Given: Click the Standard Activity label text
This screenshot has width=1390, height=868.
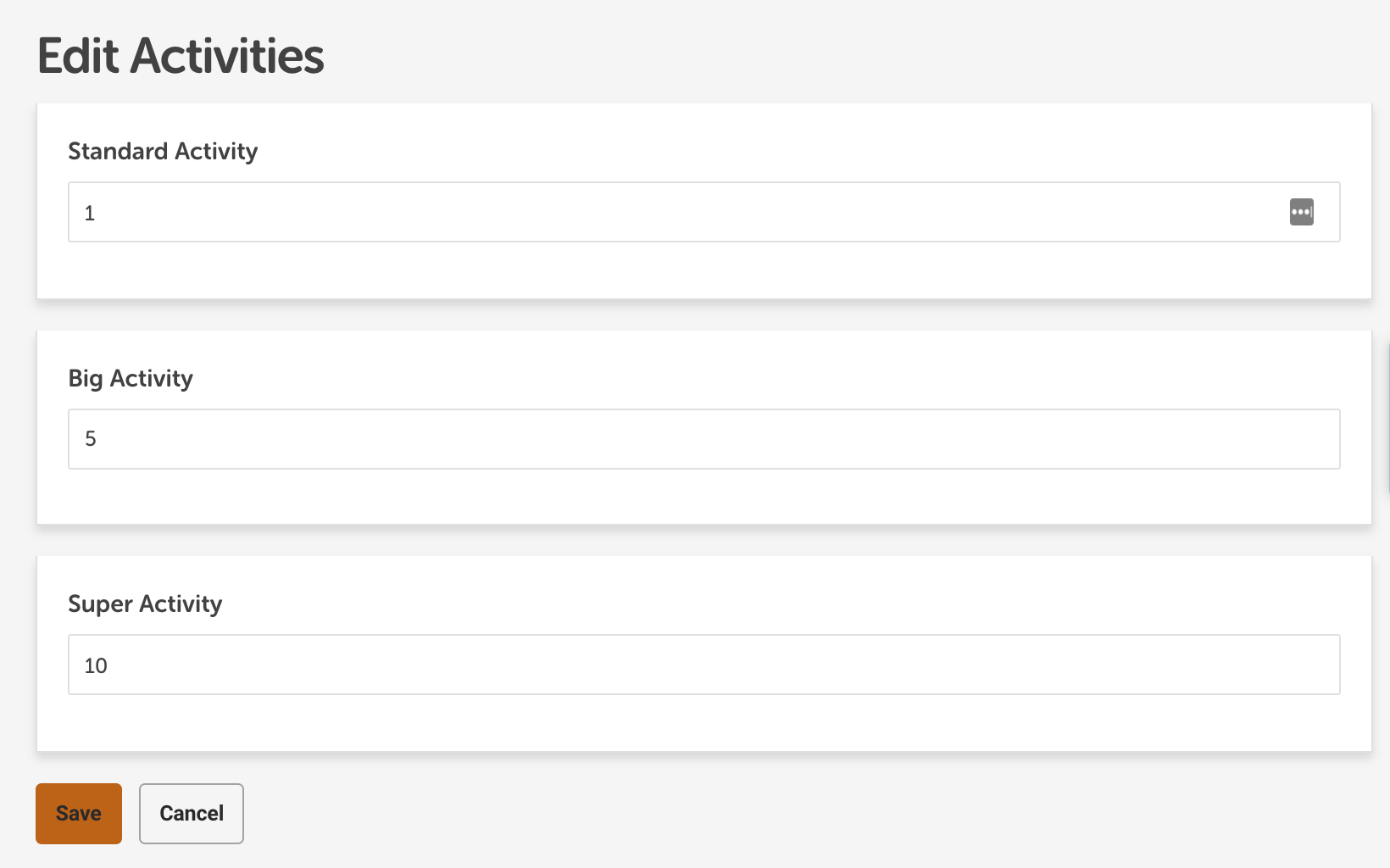Looking at the screenshot, I should click(x=163, y=151).
